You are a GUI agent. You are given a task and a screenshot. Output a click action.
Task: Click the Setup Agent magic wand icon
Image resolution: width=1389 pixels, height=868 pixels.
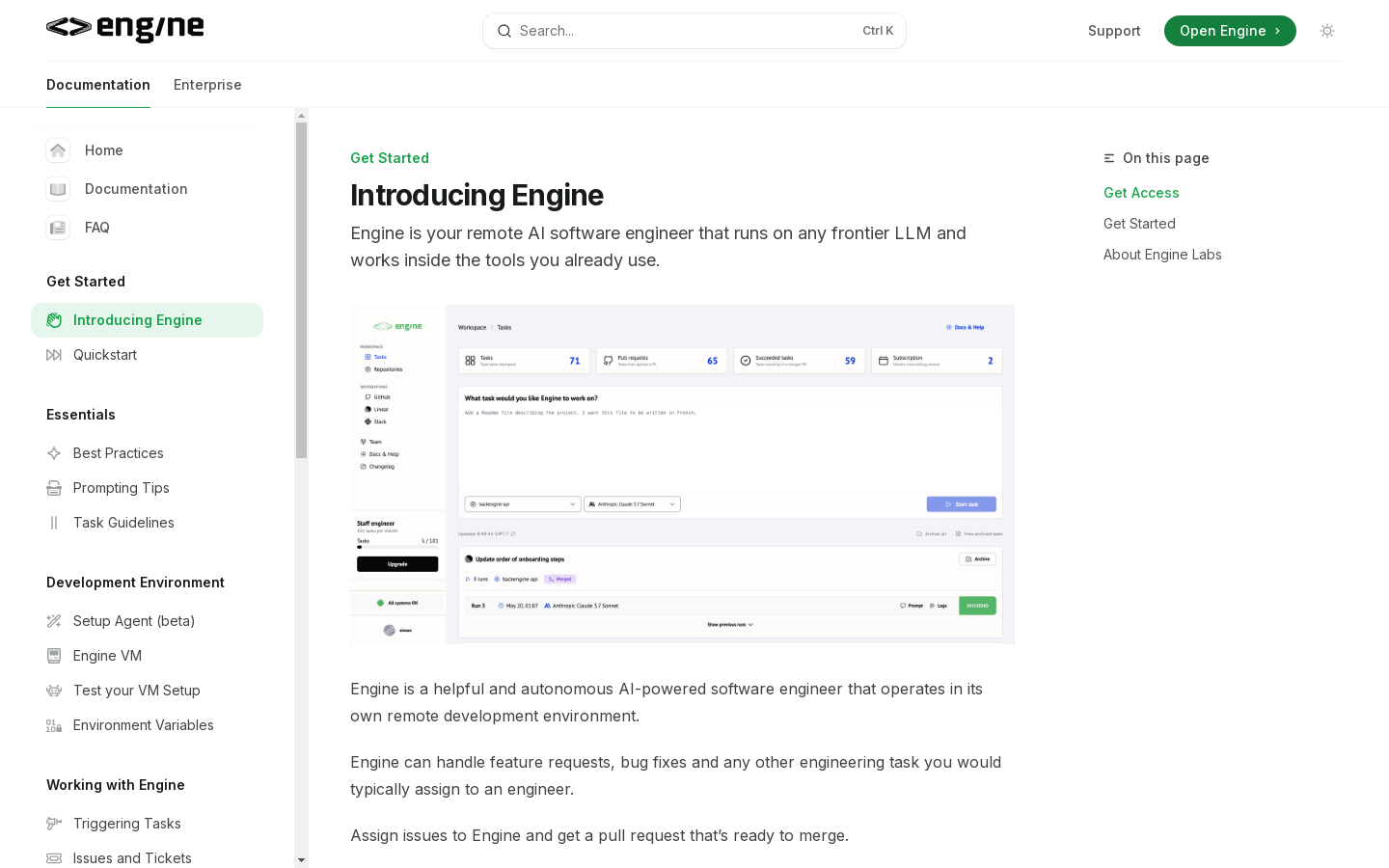(x=54, y=621)
